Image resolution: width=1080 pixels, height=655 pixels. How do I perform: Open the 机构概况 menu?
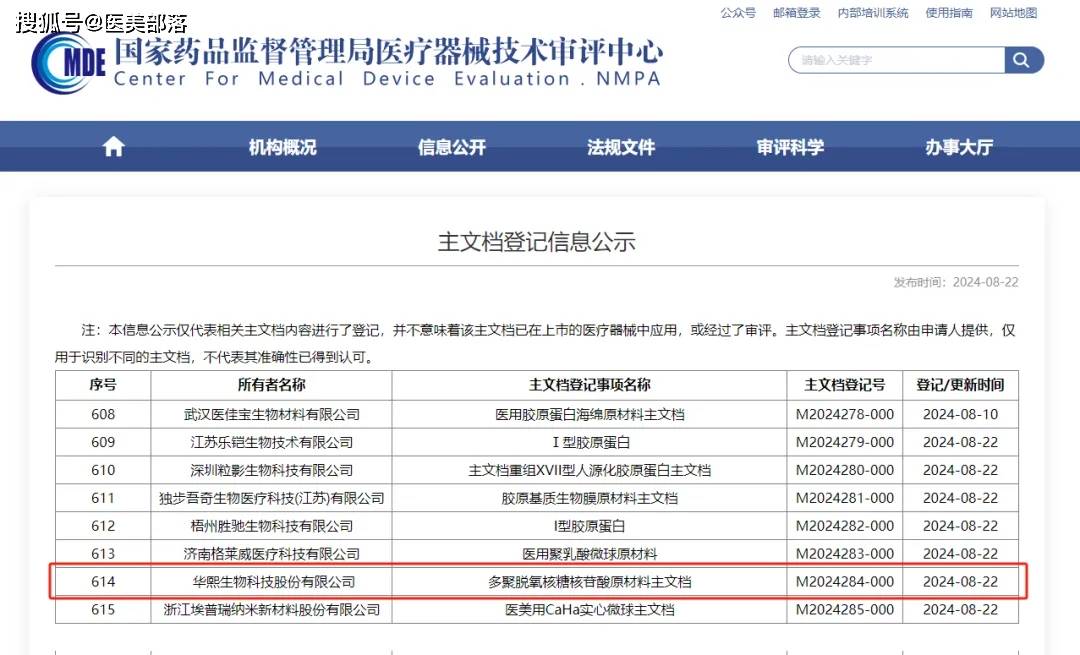(x=282, y=147)
